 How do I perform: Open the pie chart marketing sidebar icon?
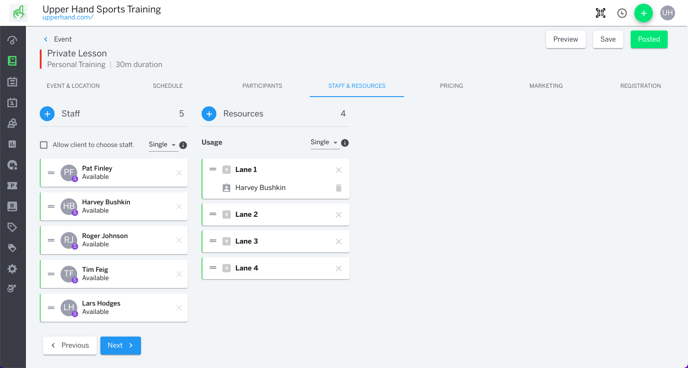[x=12, y=165]
